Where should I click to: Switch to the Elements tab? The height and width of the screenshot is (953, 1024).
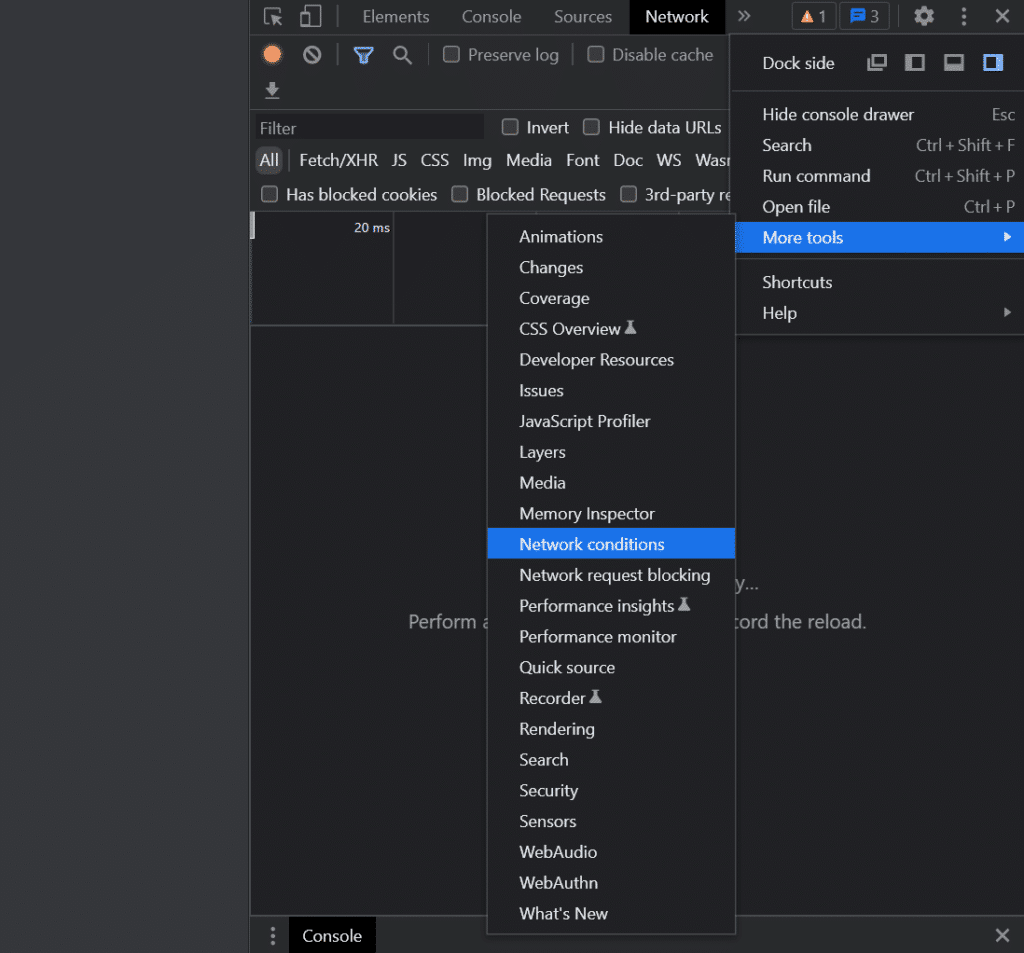click(x=396, y=17)
